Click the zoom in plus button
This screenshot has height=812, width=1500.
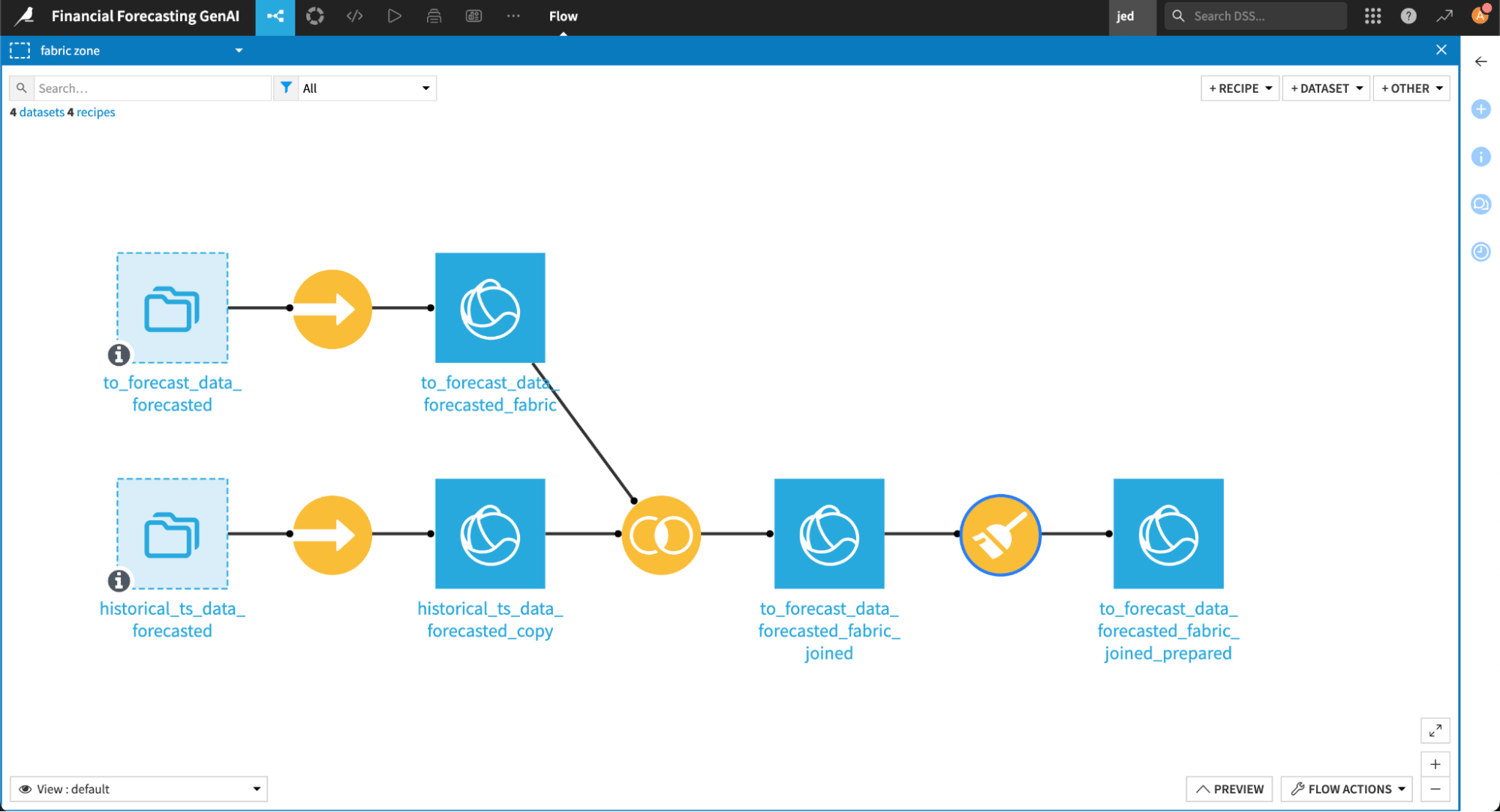[x=1435, y=764]
